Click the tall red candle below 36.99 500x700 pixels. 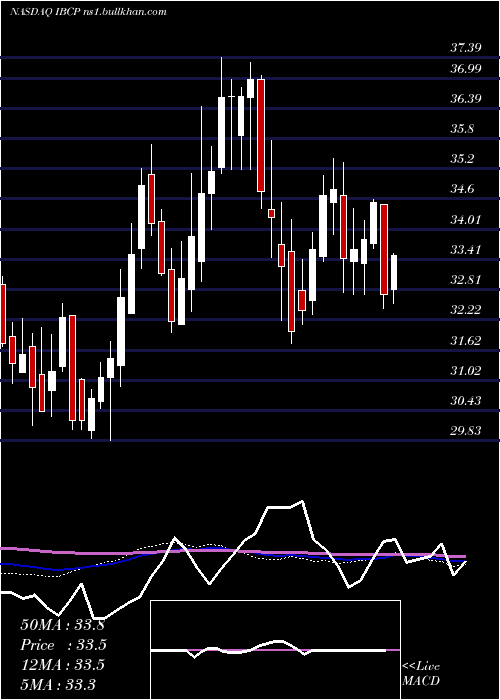pyautogui.click(x=261, y=135)
